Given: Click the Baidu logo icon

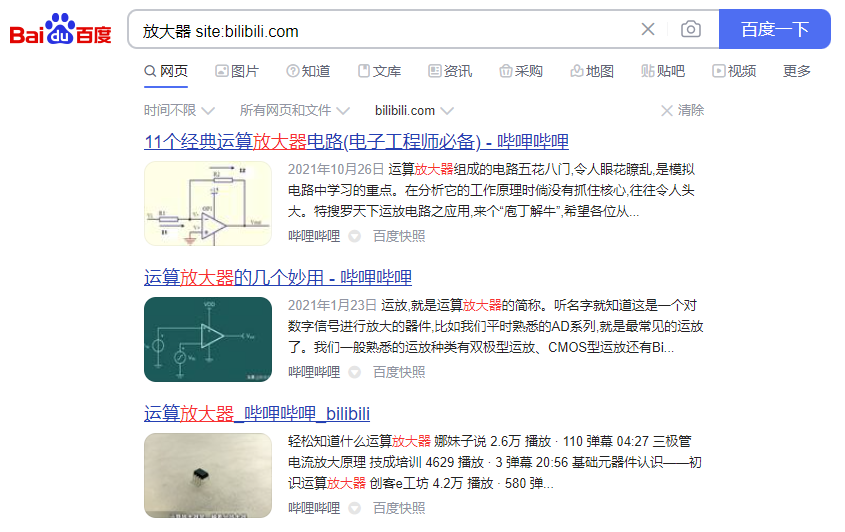Looking at the screenshot, I should pyautogui.click(x=60, y=30).
